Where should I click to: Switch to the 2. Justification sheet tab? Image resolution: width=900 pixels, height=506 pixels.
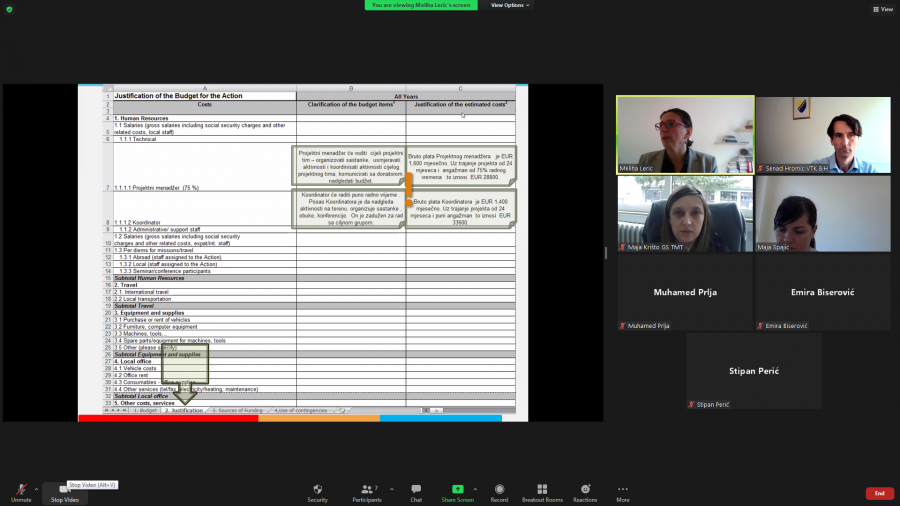tap(183, 411)
